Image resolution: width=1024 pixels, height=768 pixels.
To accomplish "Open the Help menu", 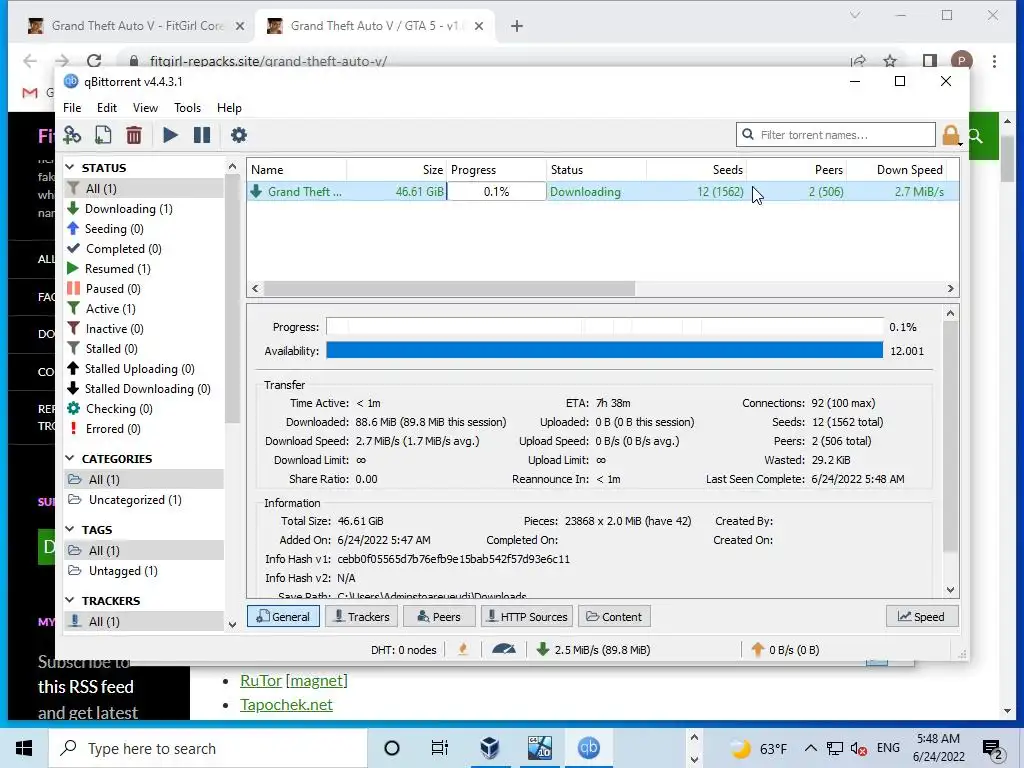I will pyautogui.click(x=229, y=108).
